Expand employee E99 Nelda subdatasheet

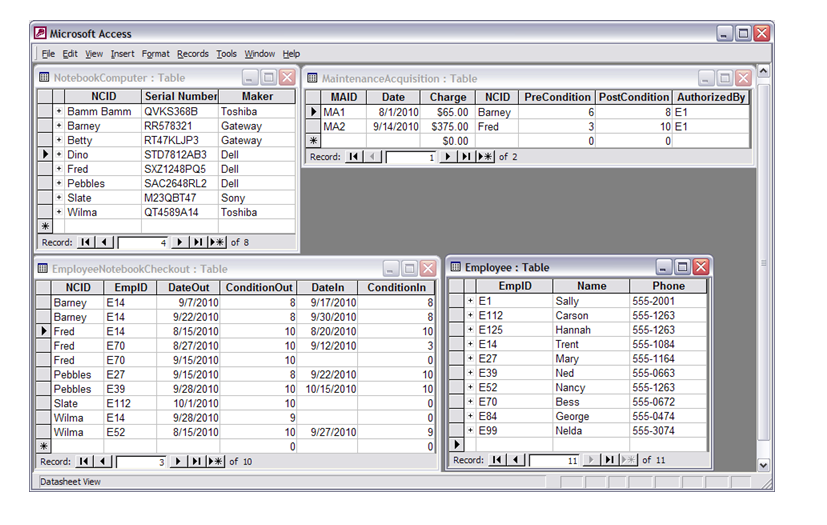click(x=470, y=431)
